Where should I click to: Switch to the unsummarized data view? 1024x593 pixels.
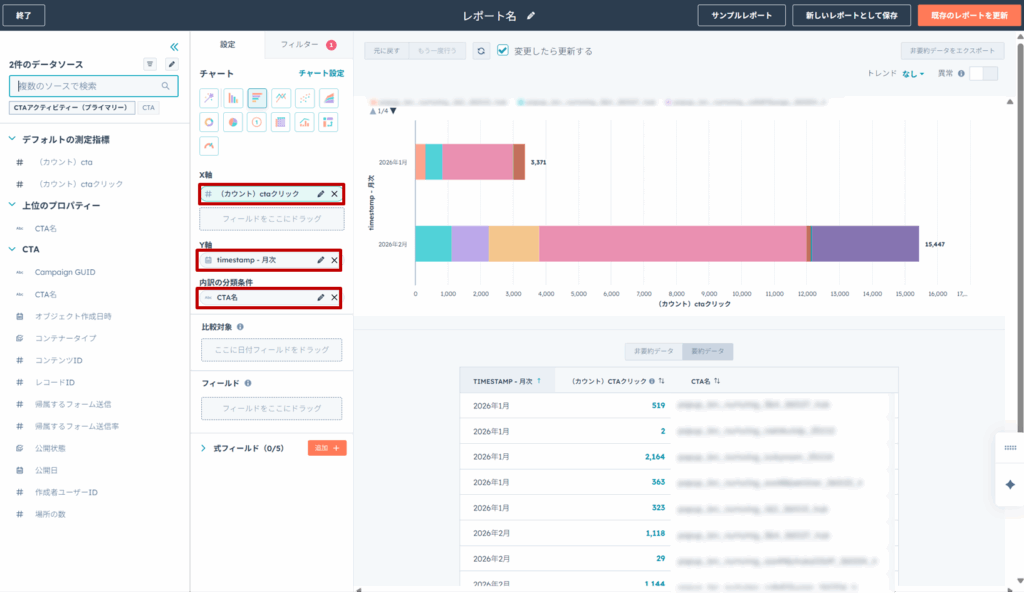[x=652, y=352]
